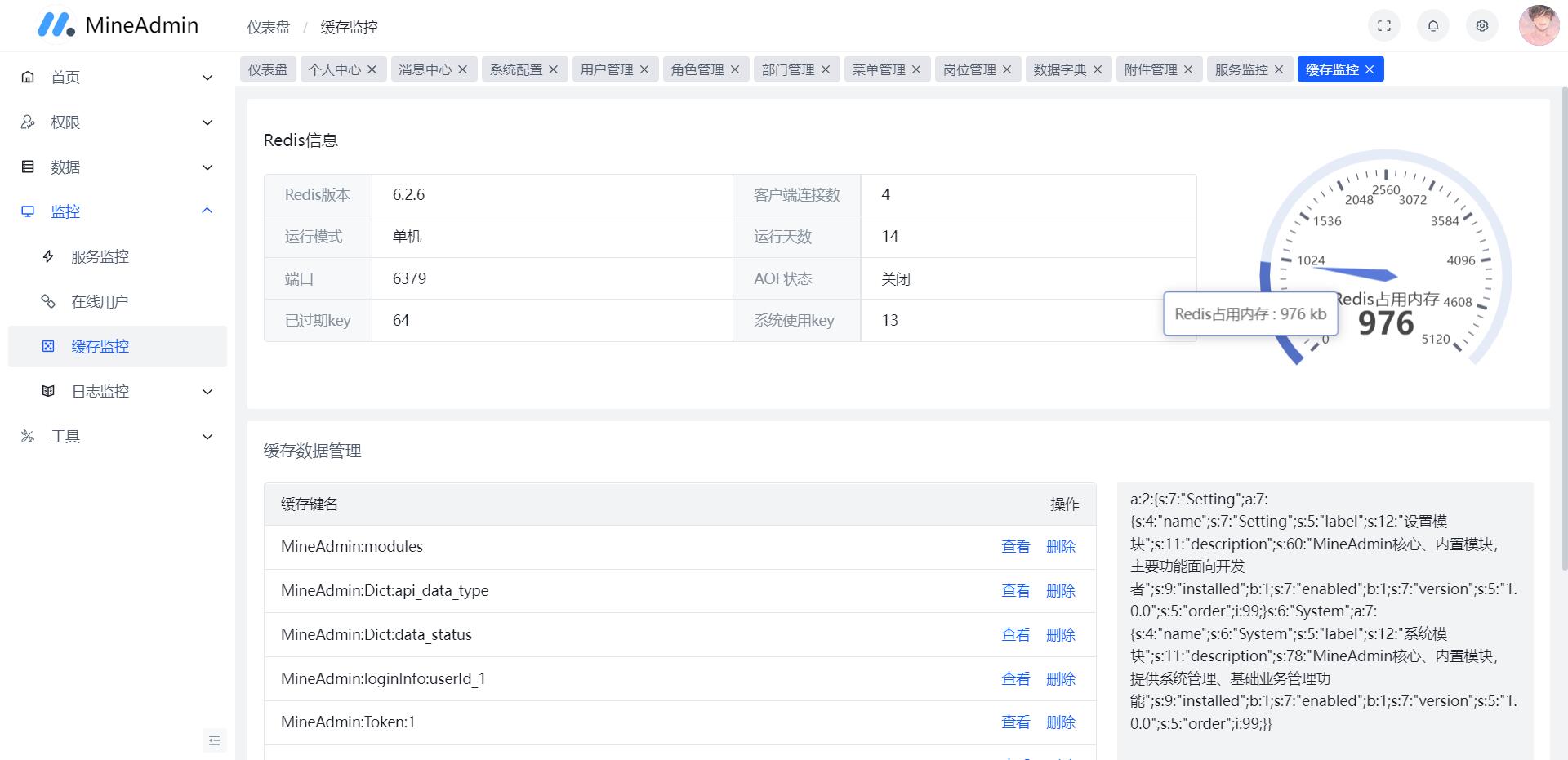Click the 日志监控 book icon

(x=48, y=391)
